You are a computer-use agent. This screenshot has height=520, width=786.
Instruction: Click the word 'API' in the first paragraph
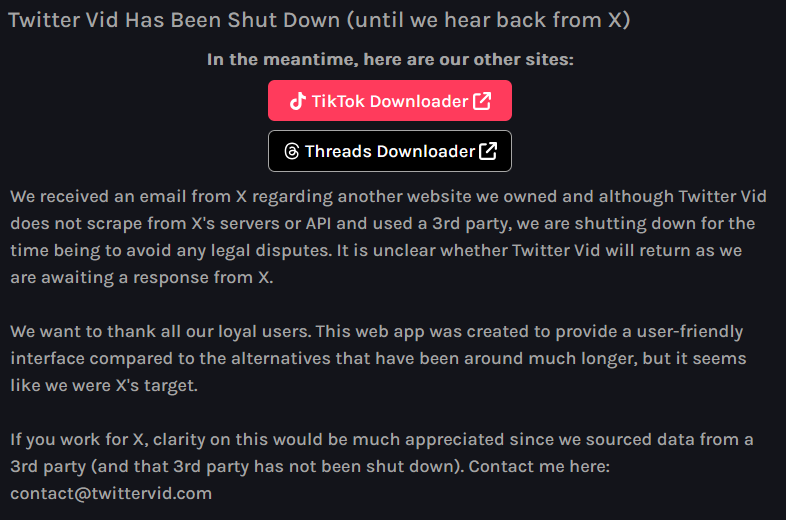pyautogui.click(x=318, y=223)
